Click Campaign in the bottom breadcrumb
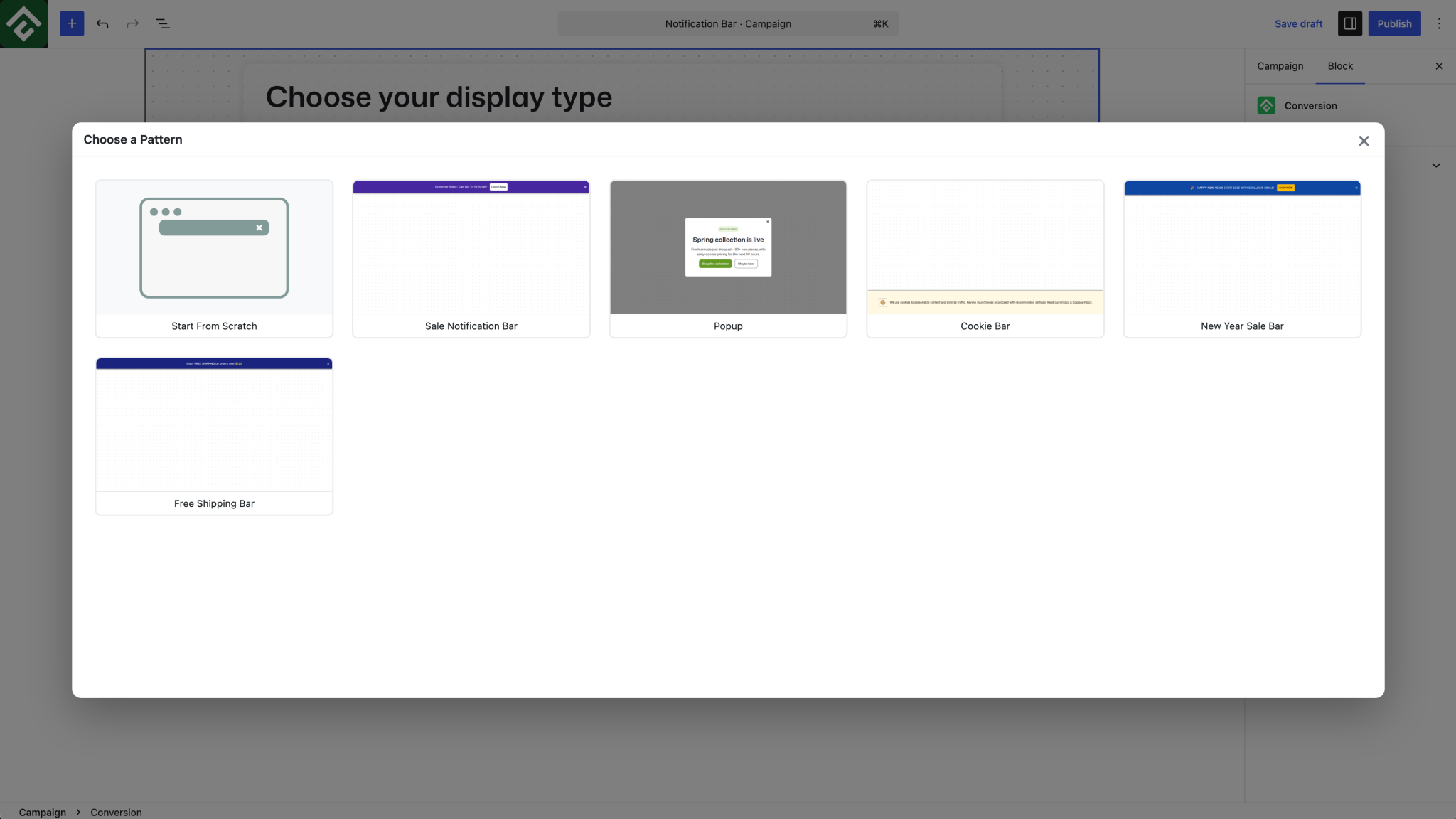 click(x=42, y=812)
